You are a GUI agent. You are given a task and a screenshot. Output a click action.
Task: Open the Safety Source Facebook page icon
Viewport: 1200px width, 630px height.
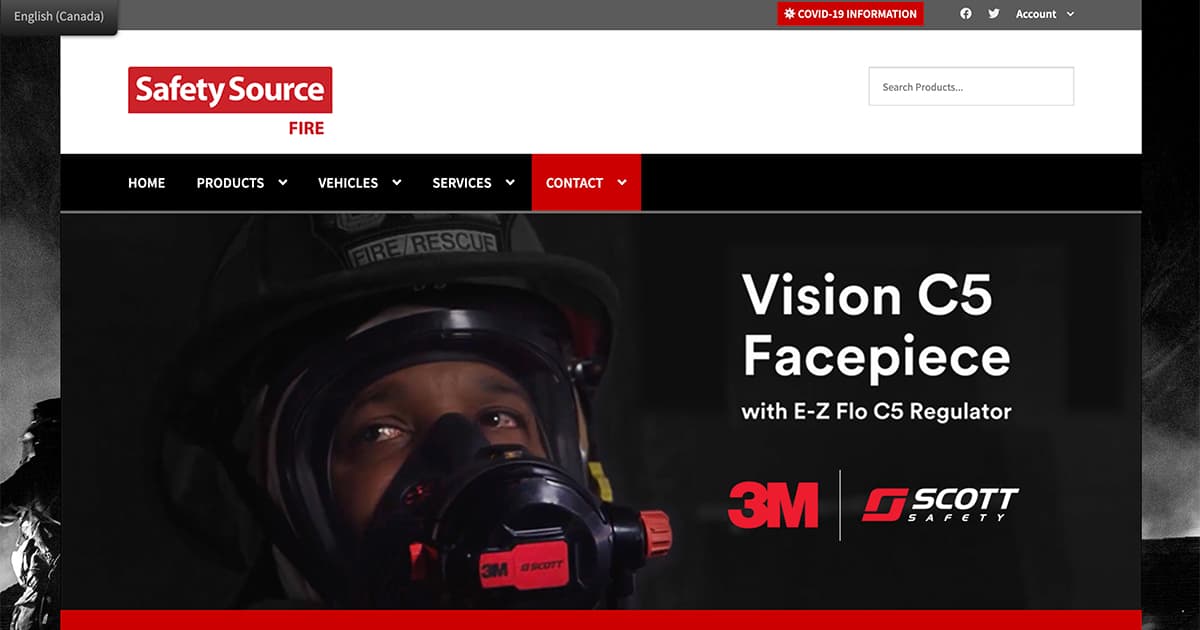tap(965, 13)
